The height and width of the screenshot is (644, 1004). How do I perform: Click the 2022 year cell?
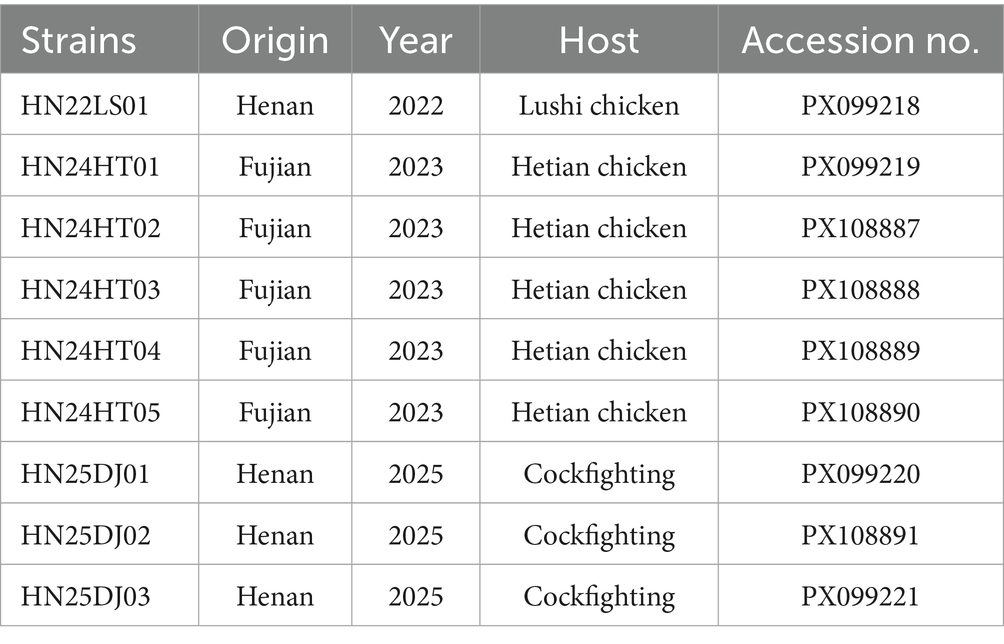(415, 105)
